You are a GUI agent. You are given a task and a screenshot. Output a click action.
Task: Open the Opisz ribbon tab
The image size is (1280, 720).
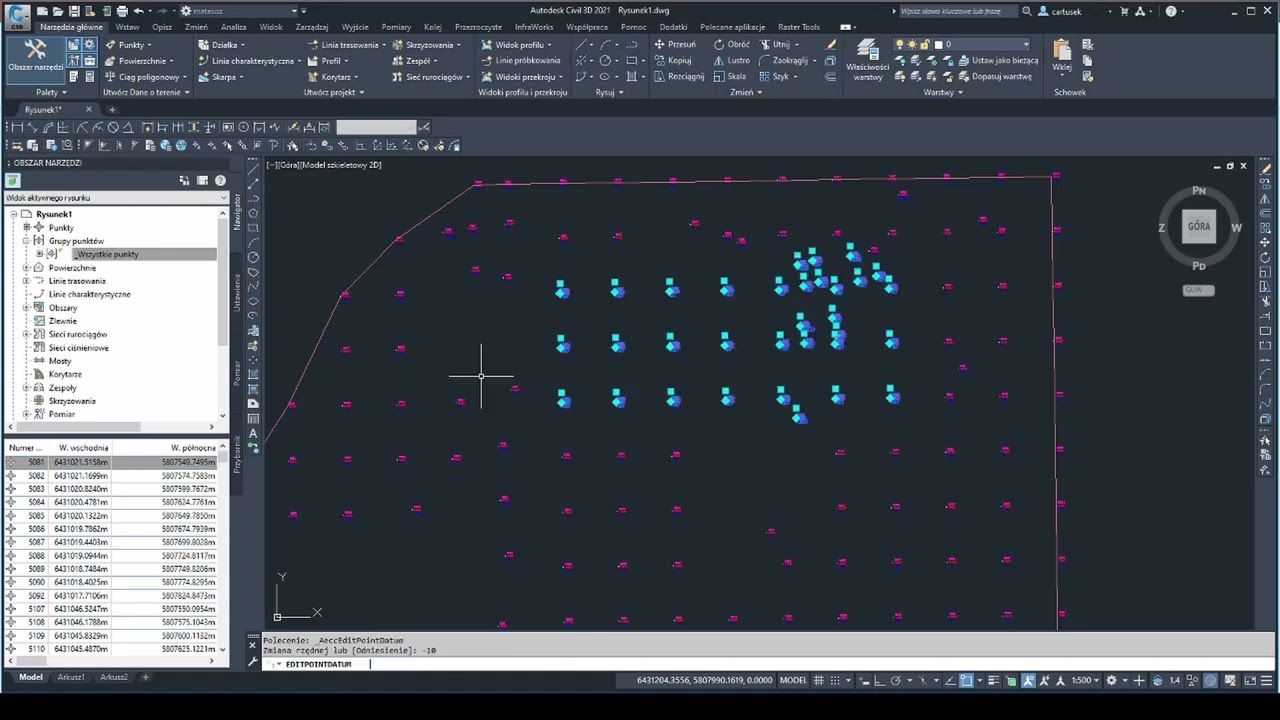162,27
